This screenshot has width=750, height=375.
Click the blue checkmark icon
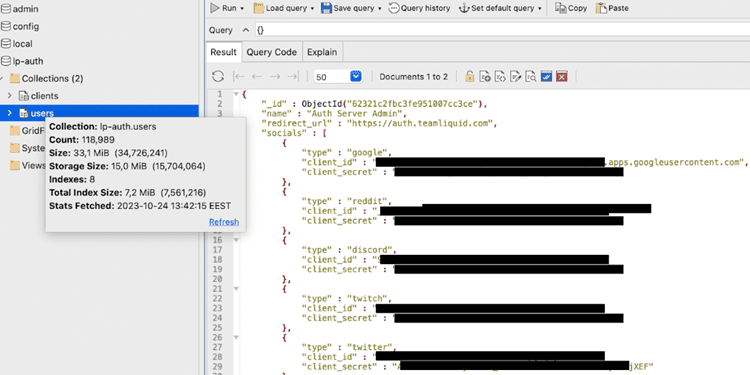pyautogui.click(x=546, y=77)
